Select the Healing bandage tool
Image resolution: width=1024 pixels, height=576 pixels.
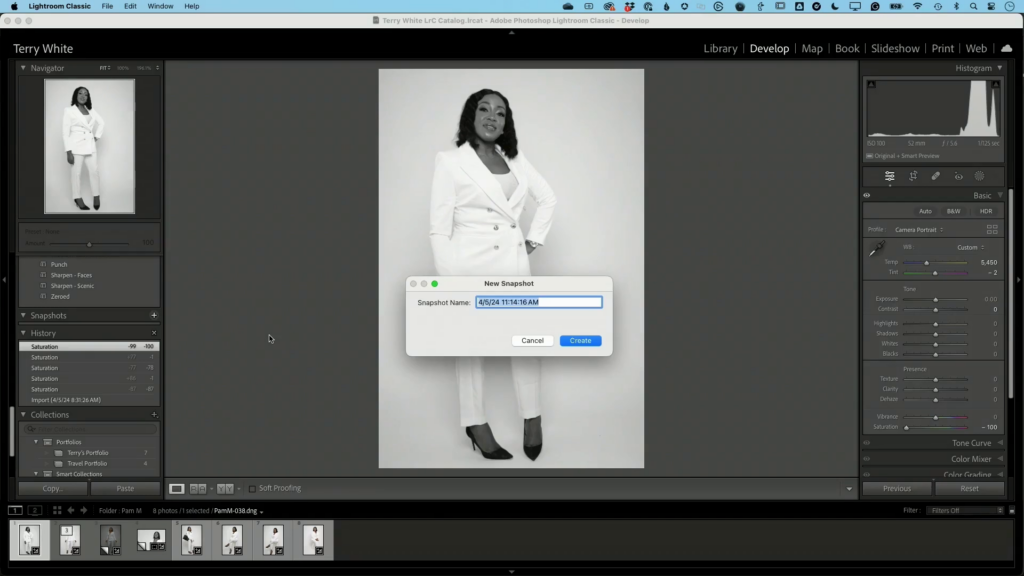pos(936,176)
